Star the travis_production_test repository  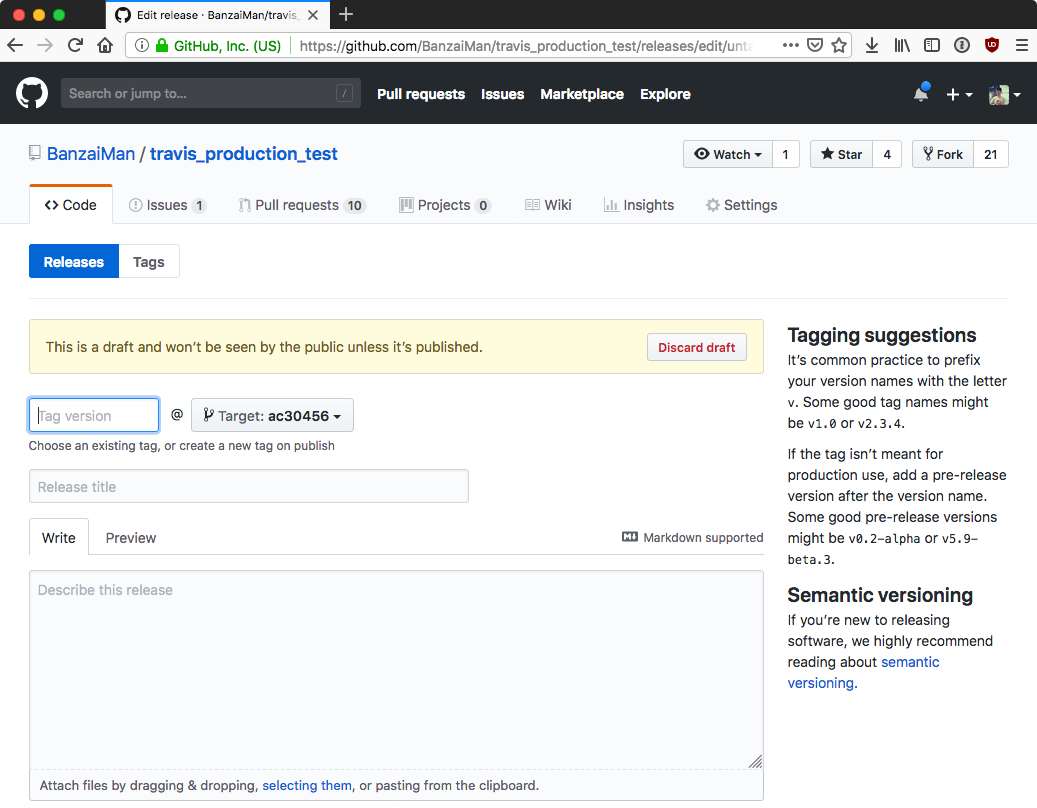(x=840, y=154)
